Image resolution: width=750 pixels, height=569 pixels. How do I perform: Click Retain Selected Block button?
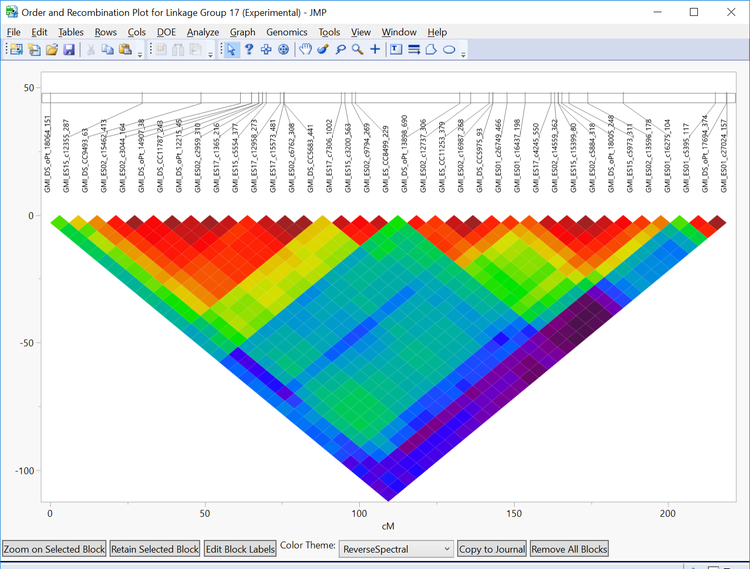click(155, 549)
